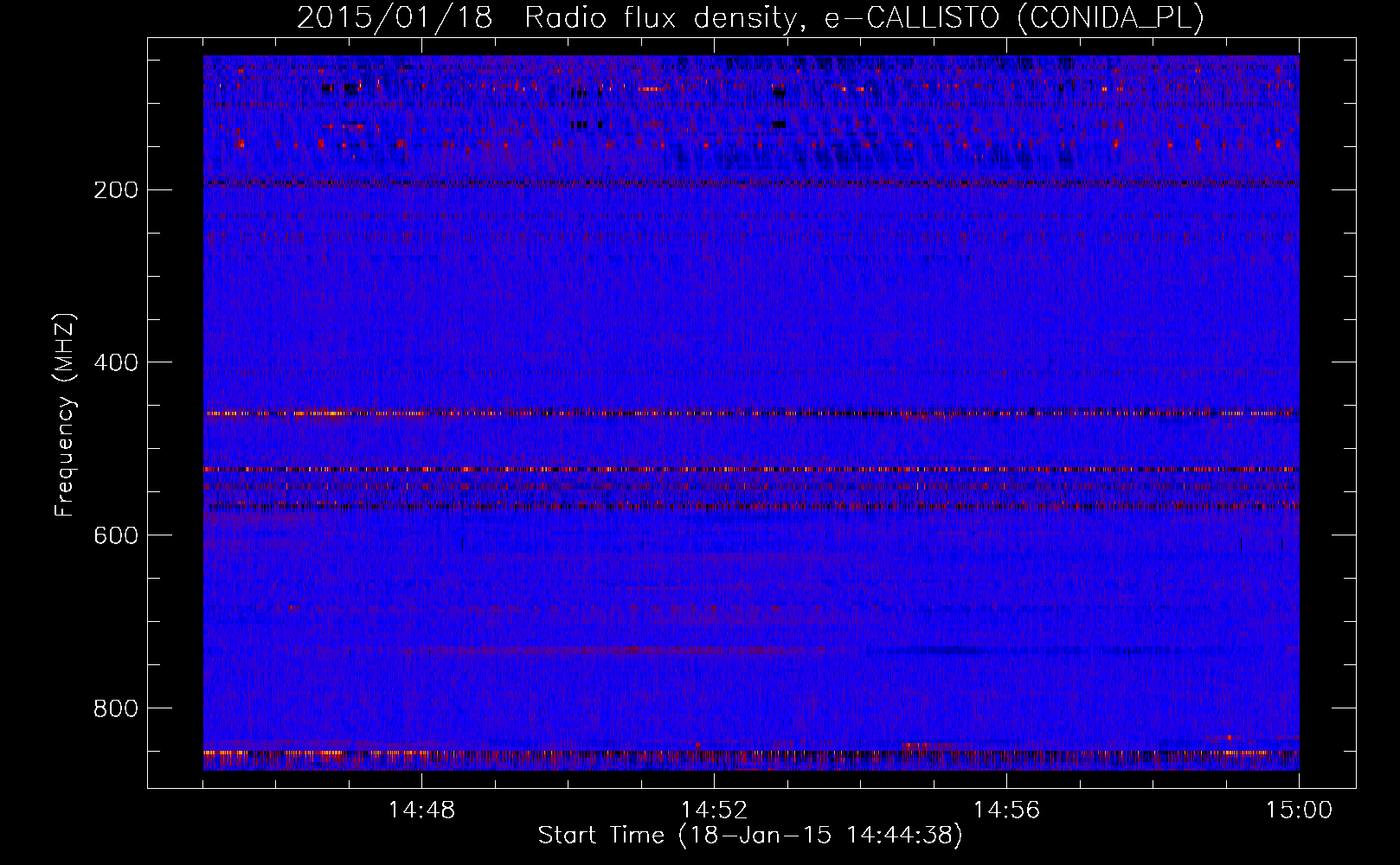Click the 14:52 time tick label

715,811
